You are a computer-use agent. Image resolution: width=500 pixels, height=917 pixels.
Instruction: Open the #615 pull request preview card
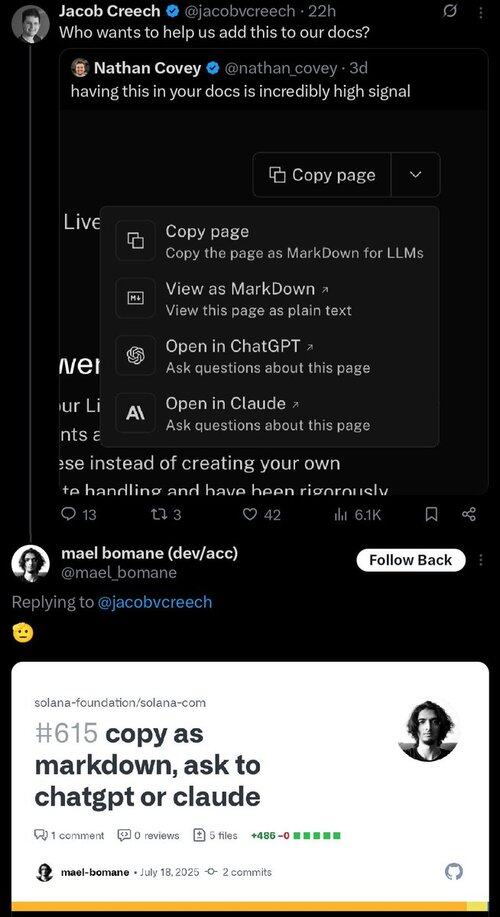pyautogui.click(x=250, y=786)
